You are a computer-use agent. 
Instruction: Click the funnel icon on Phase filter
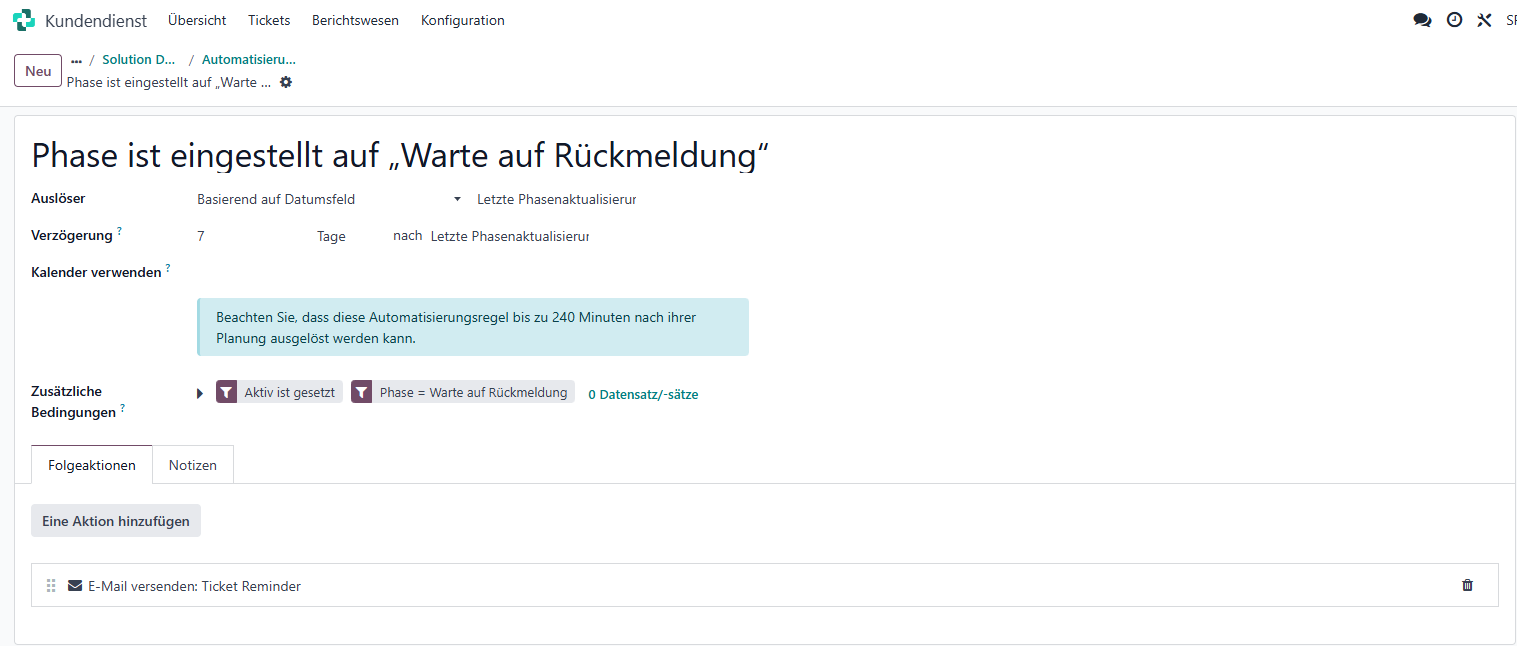pos(362,393)
